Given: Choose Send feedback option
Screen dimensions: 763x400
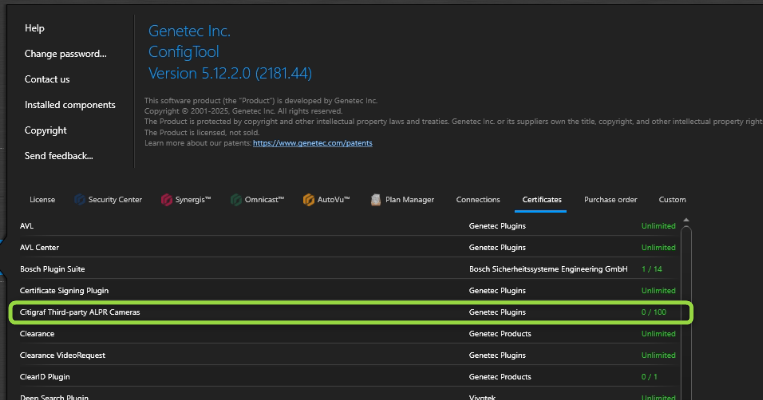Looking at the screenshot, I should coord(59,156).
